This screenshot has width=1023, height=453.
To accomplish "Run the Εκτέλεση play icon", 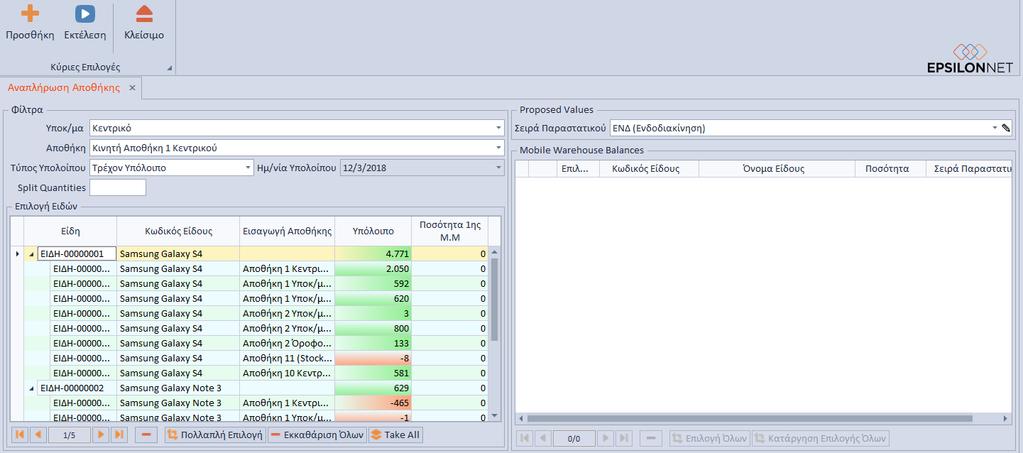I will (85, 14).
